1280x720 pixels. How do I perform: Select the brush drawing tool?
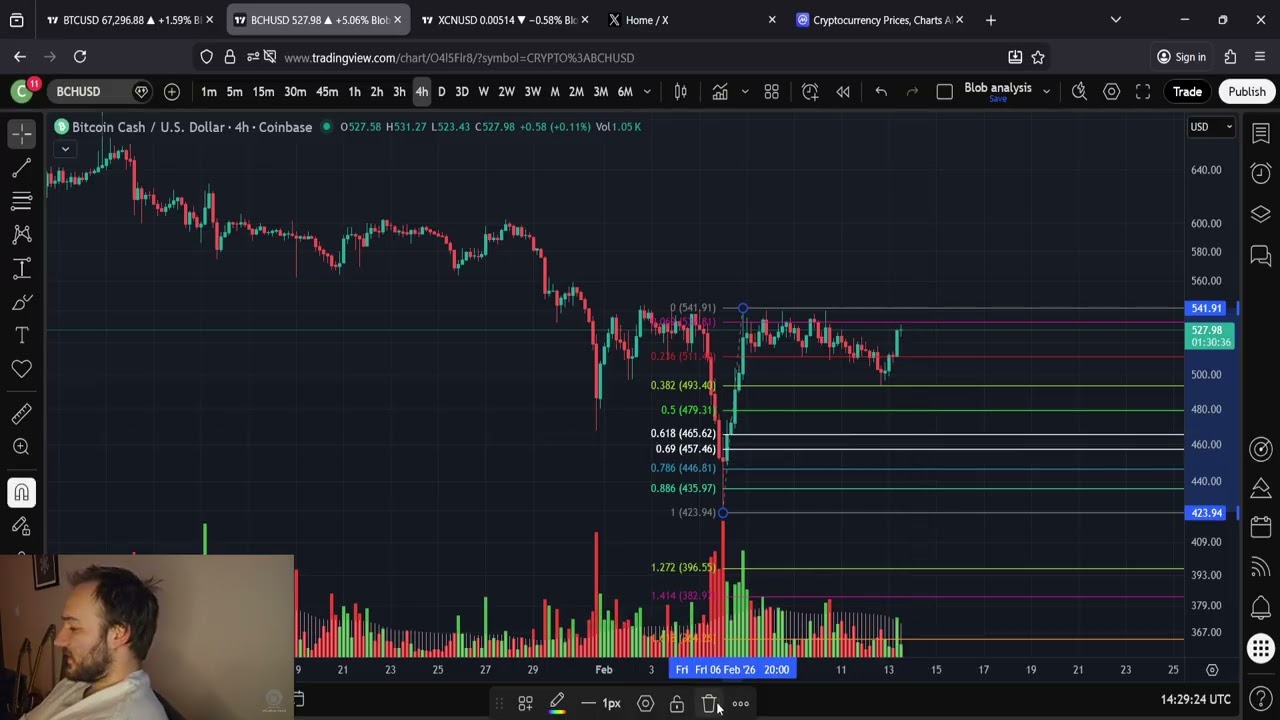point(21,303)
